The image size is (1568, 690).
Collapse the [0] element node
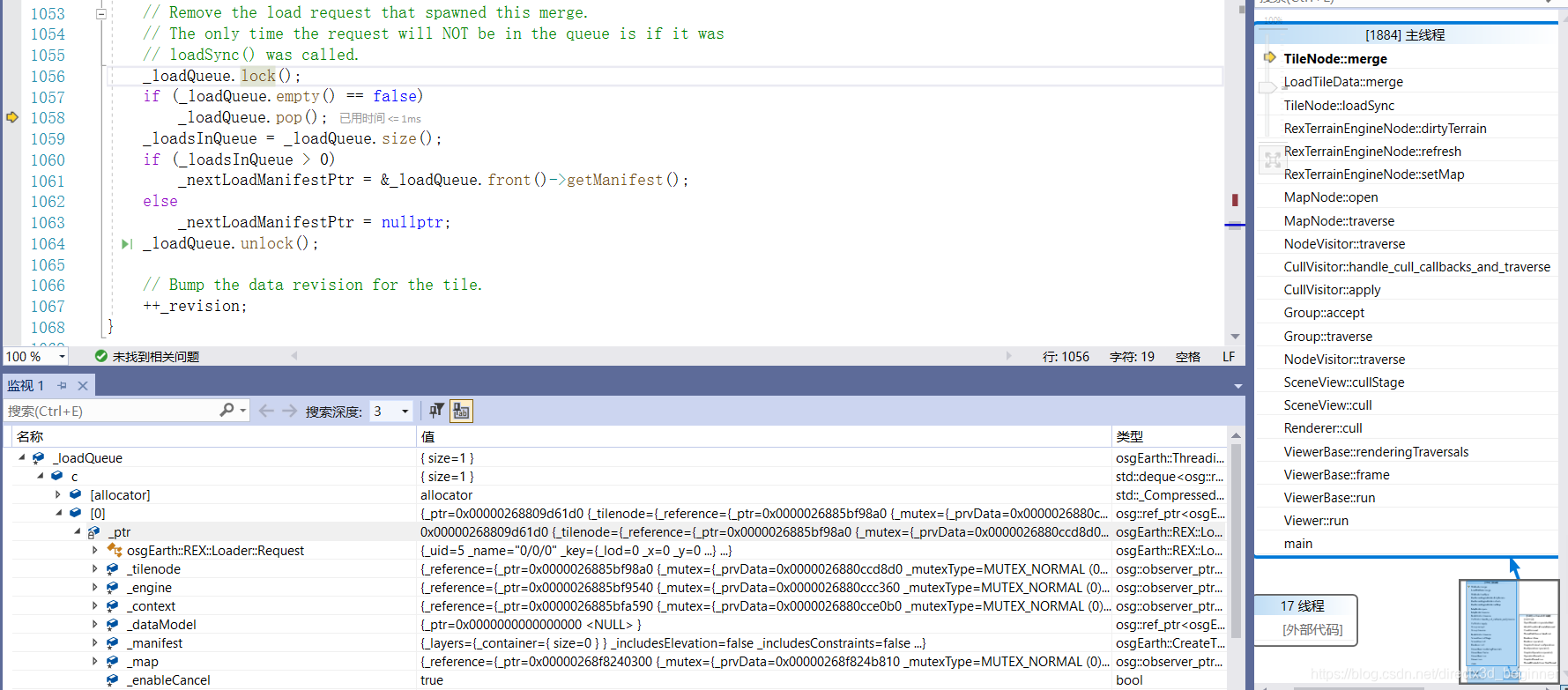[x=59, y=514]
